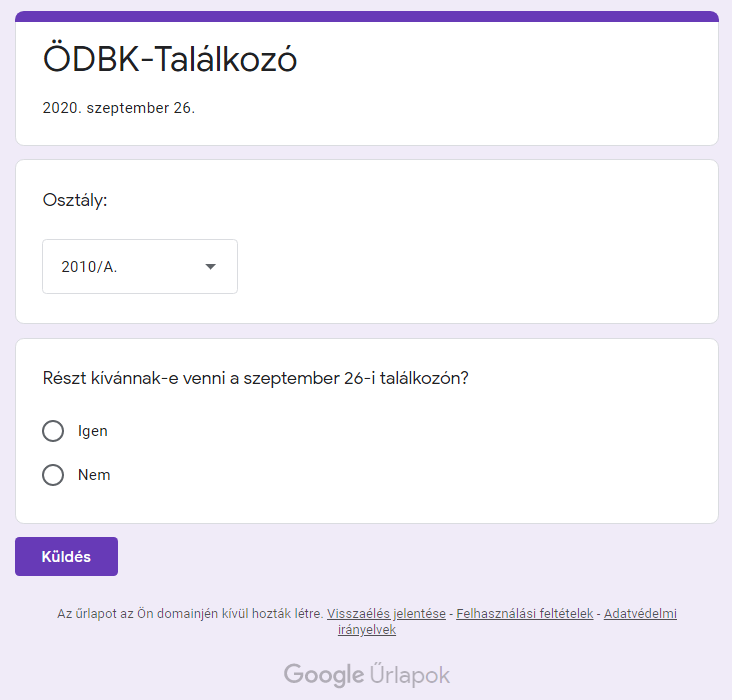Click the Űrlapok word in the footer logo
This screenshot has height=700, width=732.
click(x=410, y=675)
